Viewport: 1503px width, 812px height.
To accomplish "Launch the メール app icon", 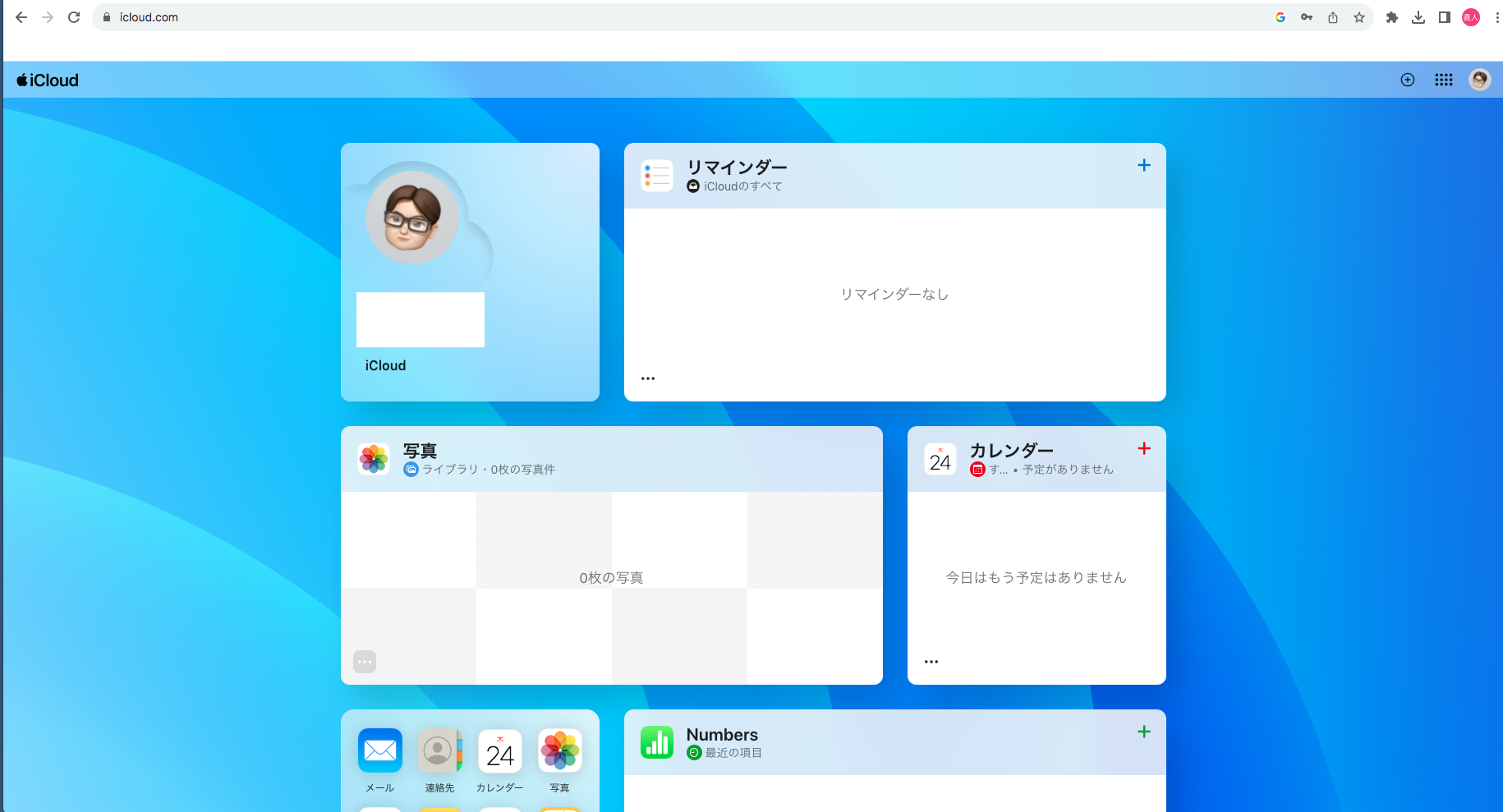I will point(380,750).
